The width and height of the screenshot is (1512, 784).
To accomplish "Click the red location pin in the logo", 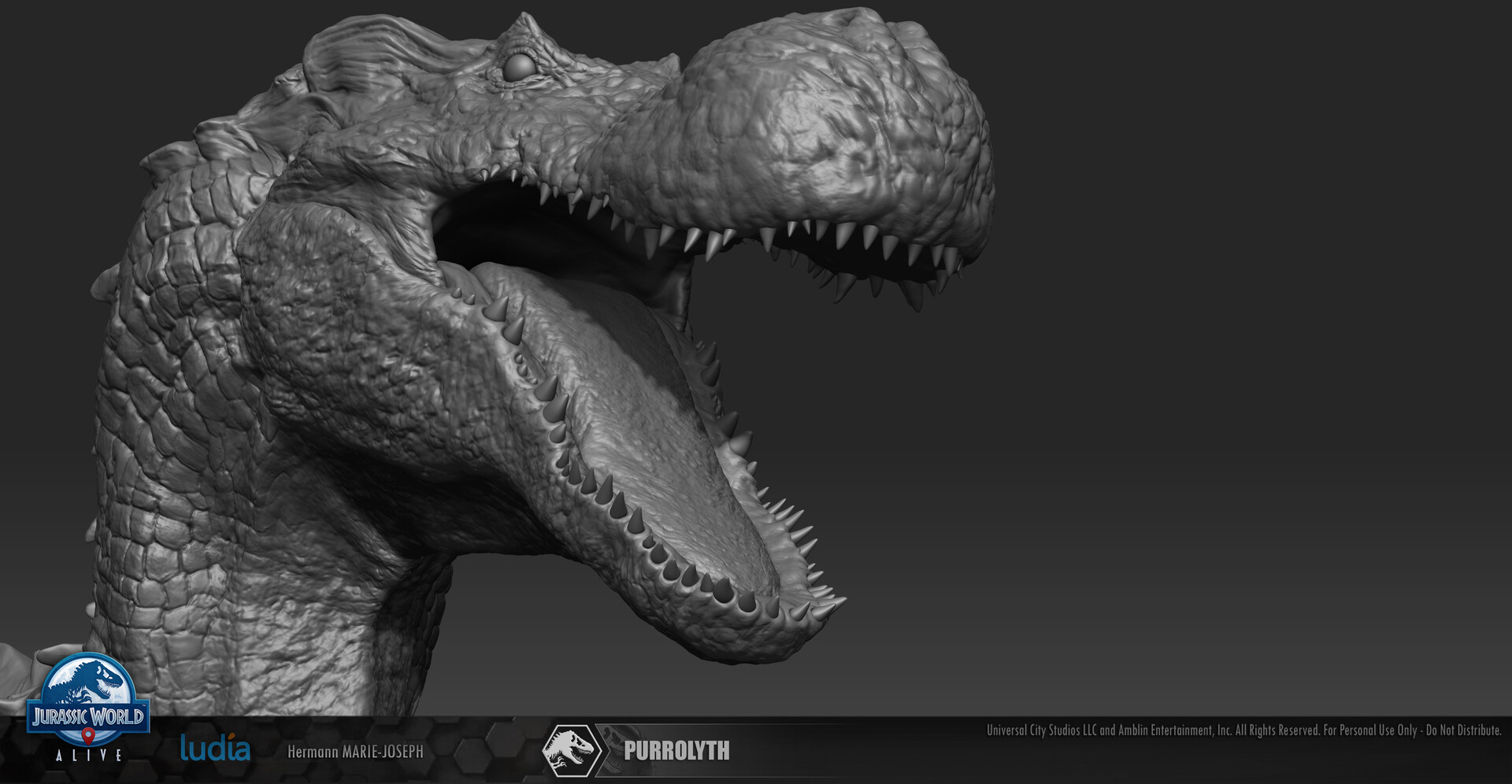I will pyautogui.click(x=88, y=738).
